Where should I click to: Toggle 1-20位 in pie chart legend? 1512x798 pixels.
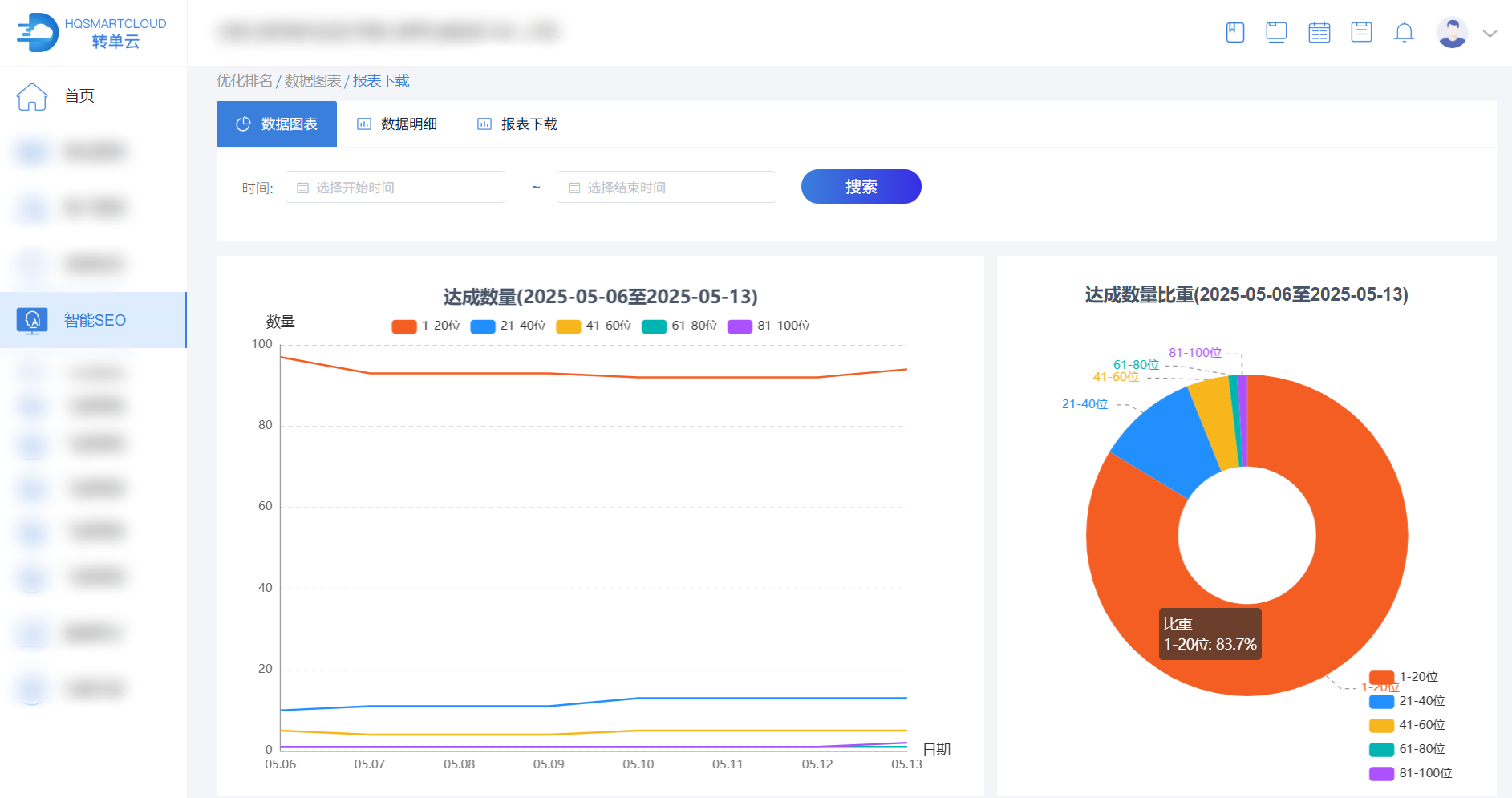[x=1404, y=677]
